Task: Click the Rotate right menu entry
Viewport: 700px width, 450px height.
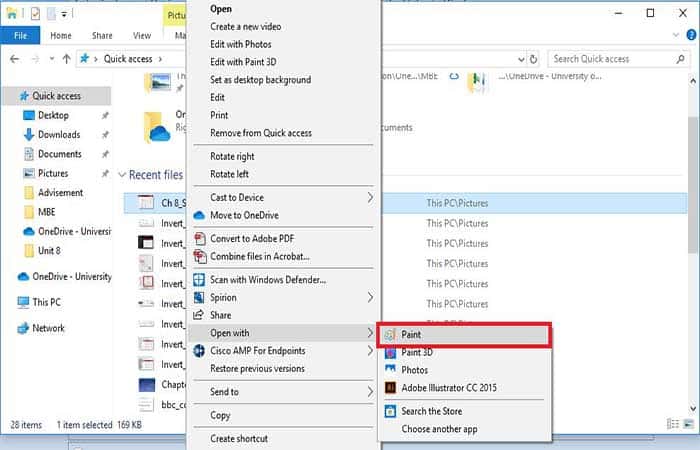Action: point(232,157)
